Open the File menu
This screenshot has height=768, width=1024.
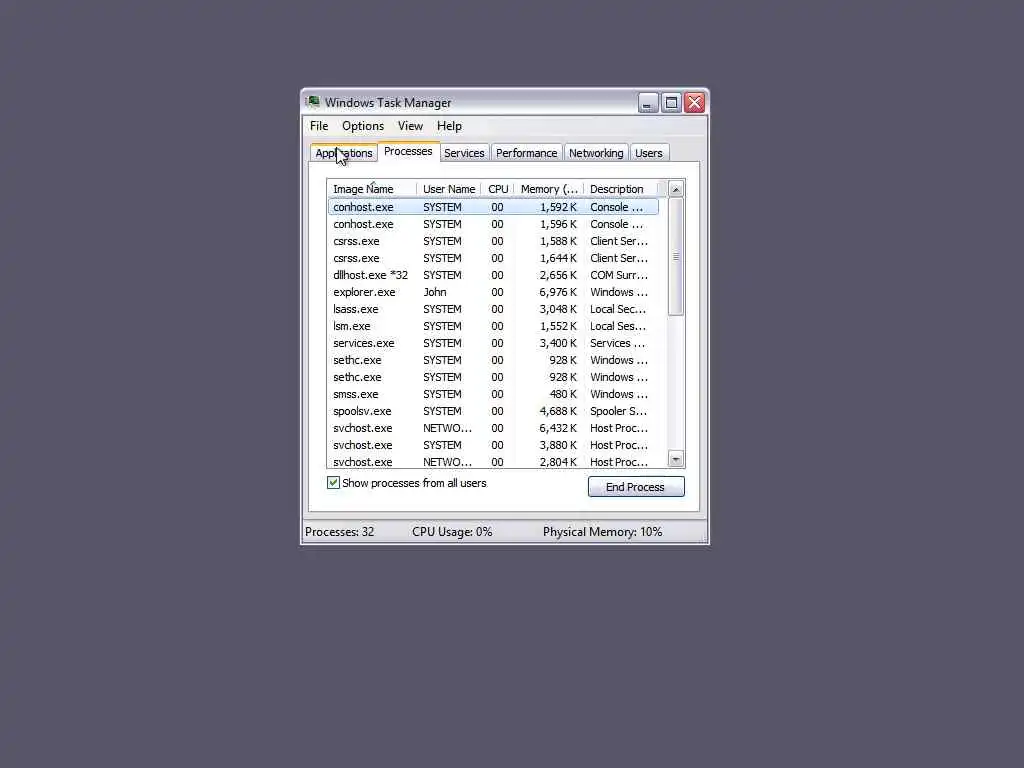[319, 126]
